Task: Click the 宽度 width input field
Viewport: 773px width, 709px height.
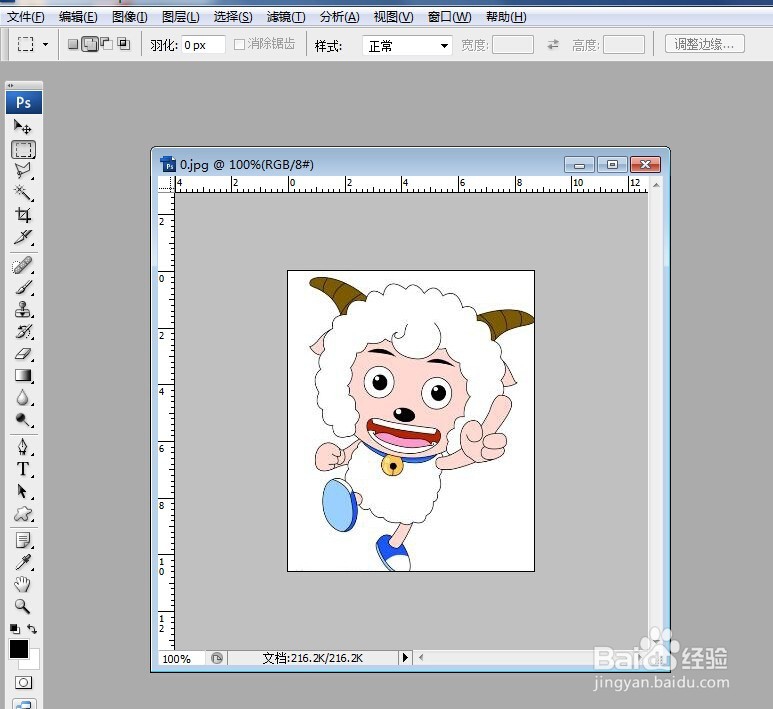Action: 513,45
